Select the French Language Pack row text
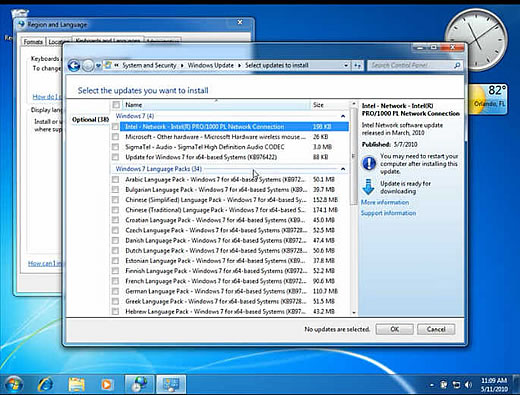This screenshot has height=395, width=520. click(x=215, y=281)
